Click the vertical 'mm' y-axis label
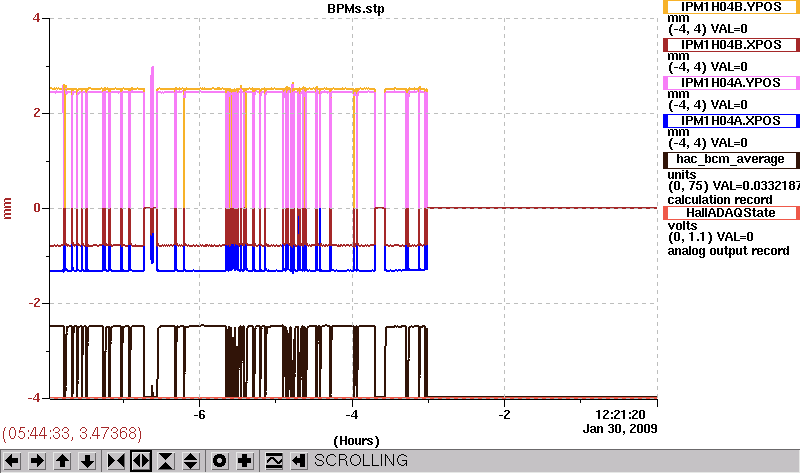Screen dimensions: 800x473 click(x=7, y=208)
